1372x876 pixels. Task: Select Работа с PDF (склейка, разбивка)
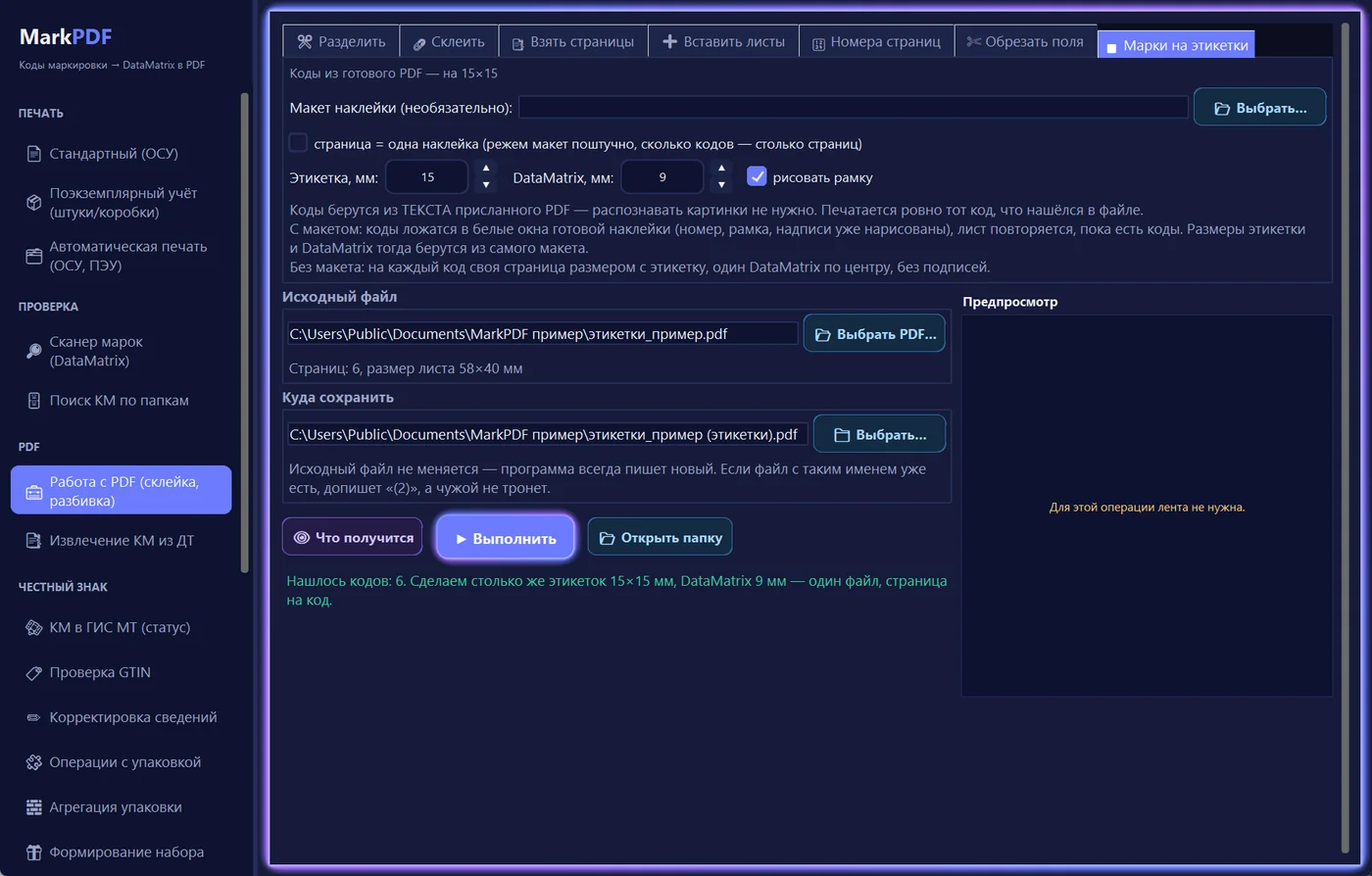(121, 490)
